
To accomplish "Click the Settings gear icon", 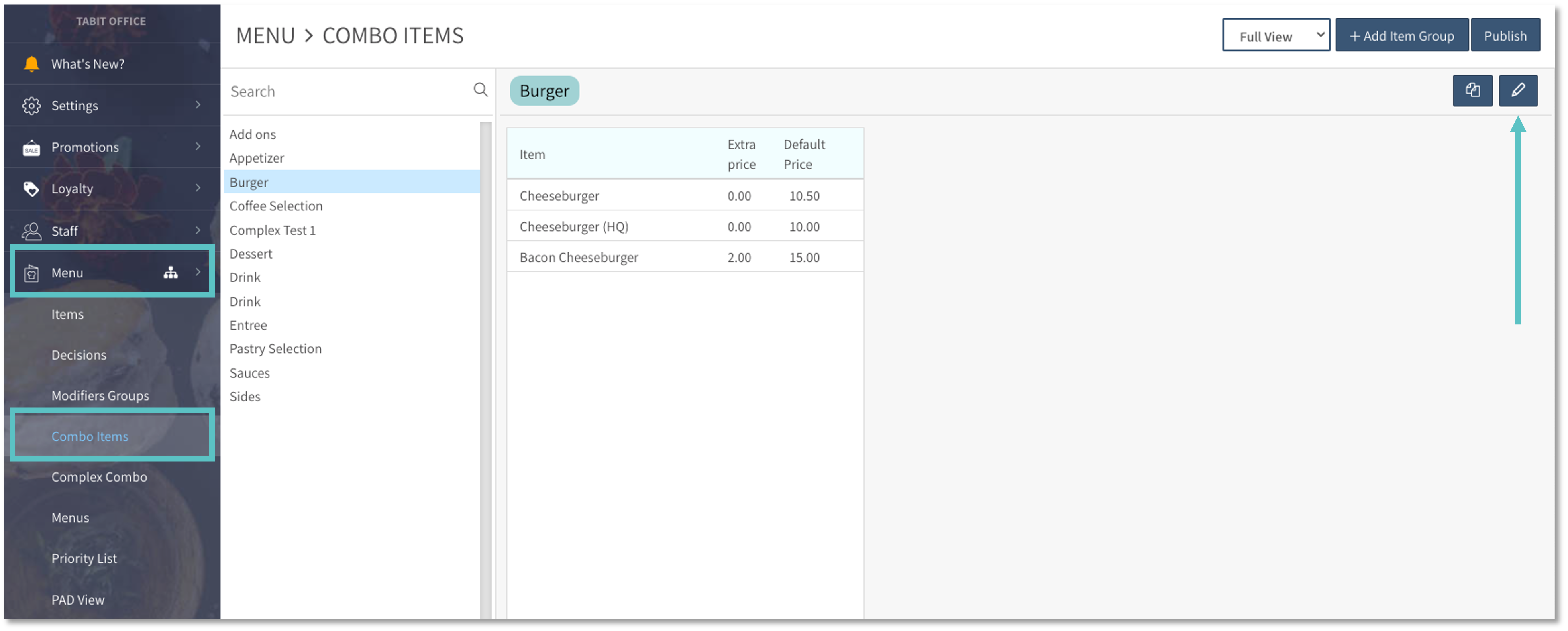I will pos(31,105).
